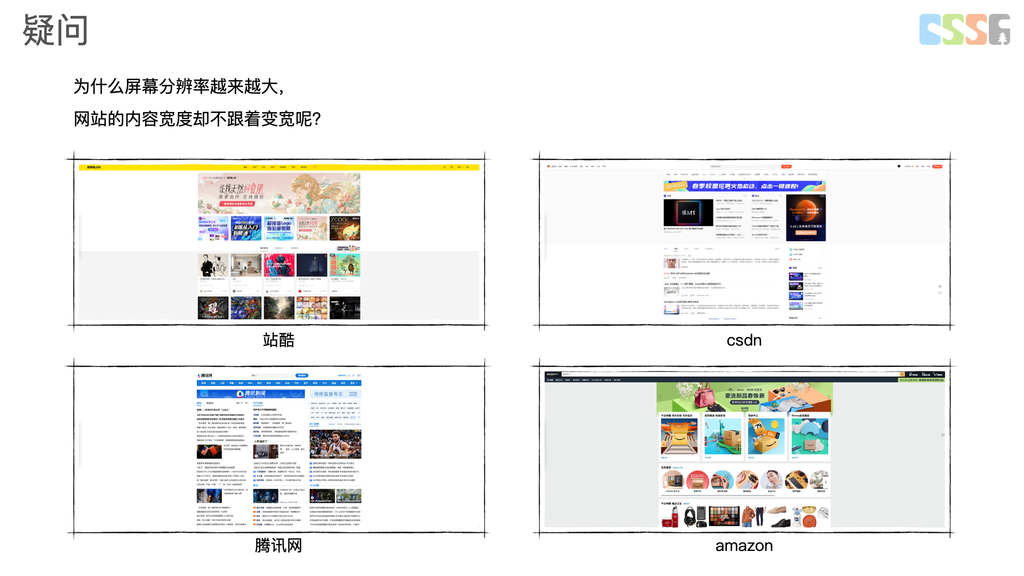Image resolution: width=1024 pixels, height=576 pixels.
Task: Click the pink illustrated banner on the Zcool page
Action: coord(279,193)
